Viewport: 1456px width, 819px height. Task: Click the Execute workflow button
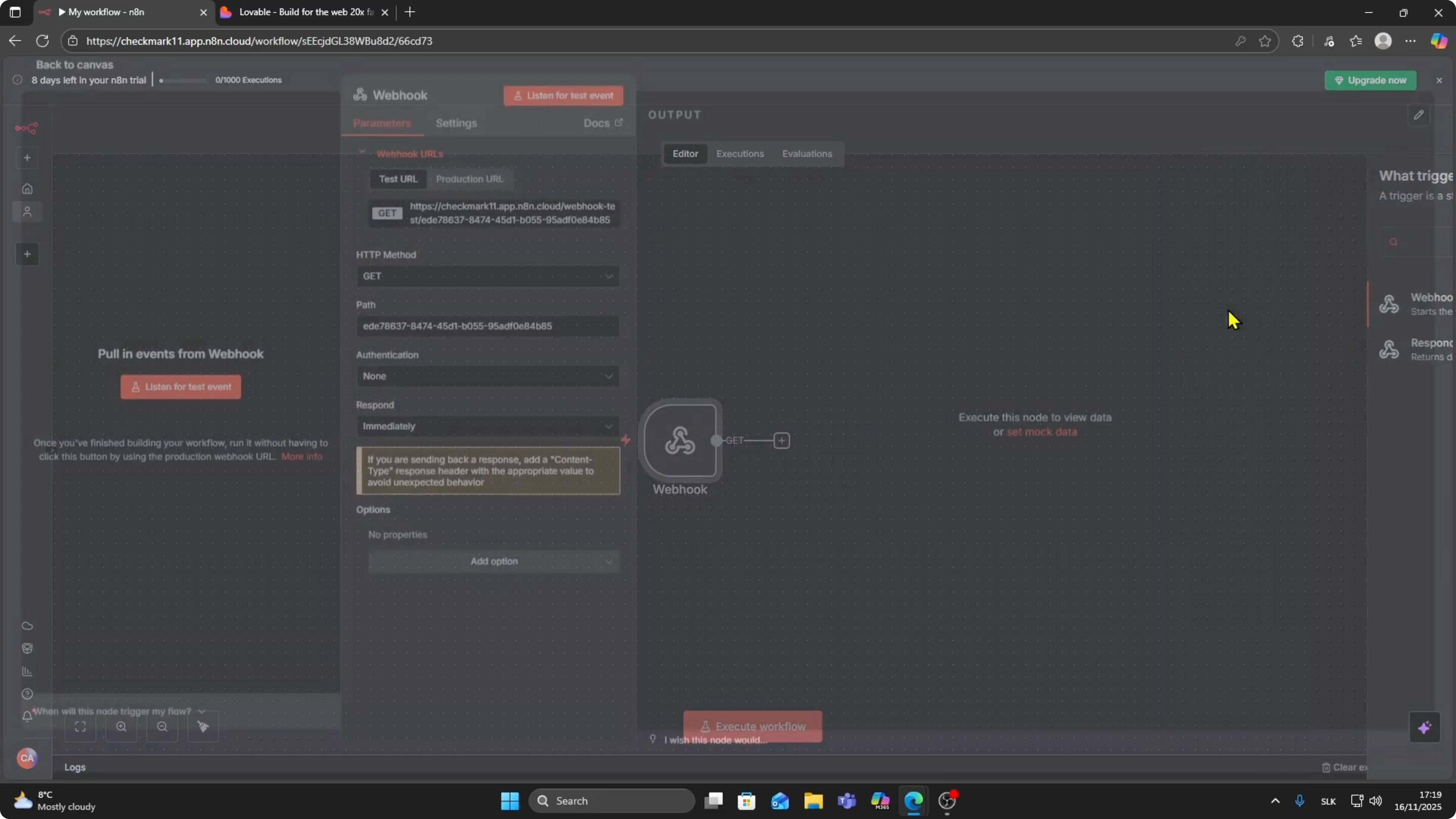point(753,726)
